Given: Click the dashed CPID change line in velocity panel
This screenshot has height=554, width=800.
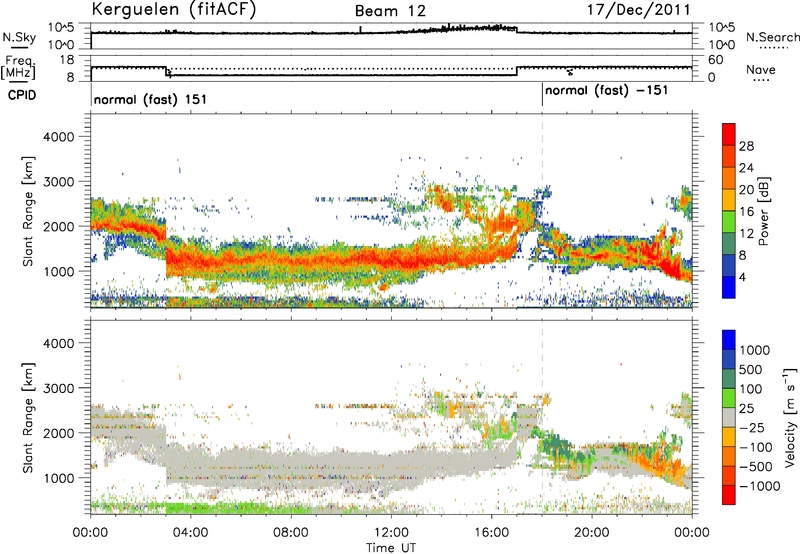Looking at the screenshot, I should (x=542, y=417).
